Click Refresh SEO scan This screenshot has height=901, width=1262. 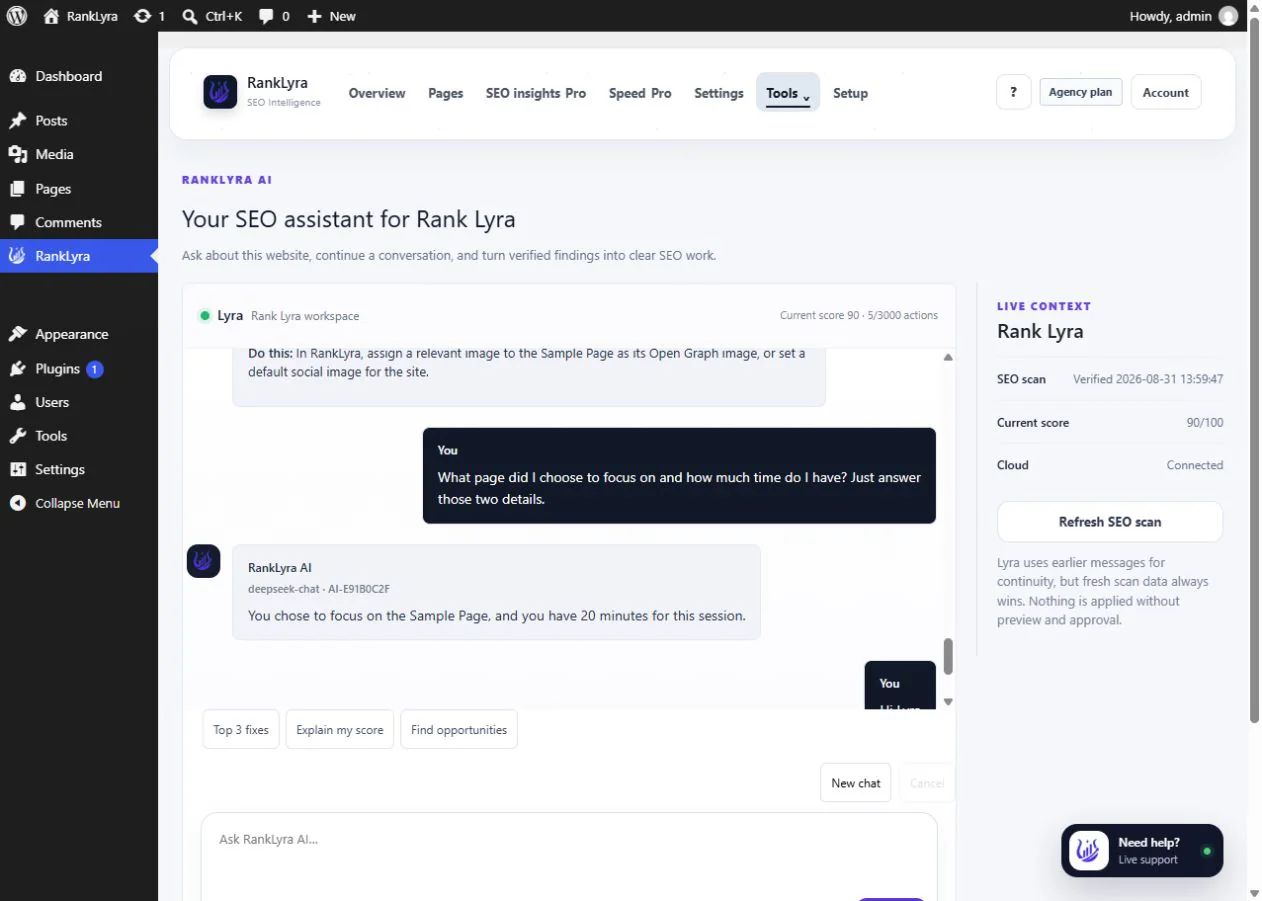(1110, 522)
